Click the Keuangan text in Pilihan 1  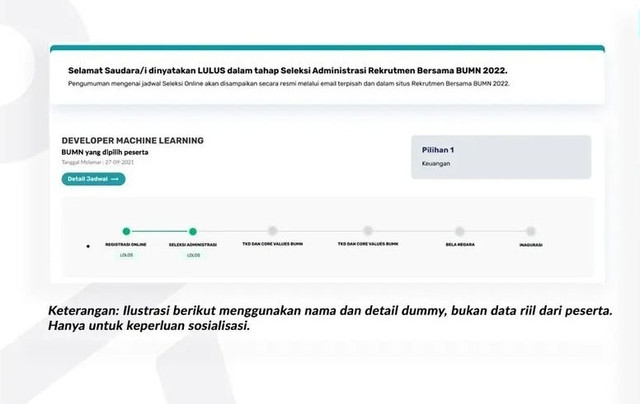(436, 164)
